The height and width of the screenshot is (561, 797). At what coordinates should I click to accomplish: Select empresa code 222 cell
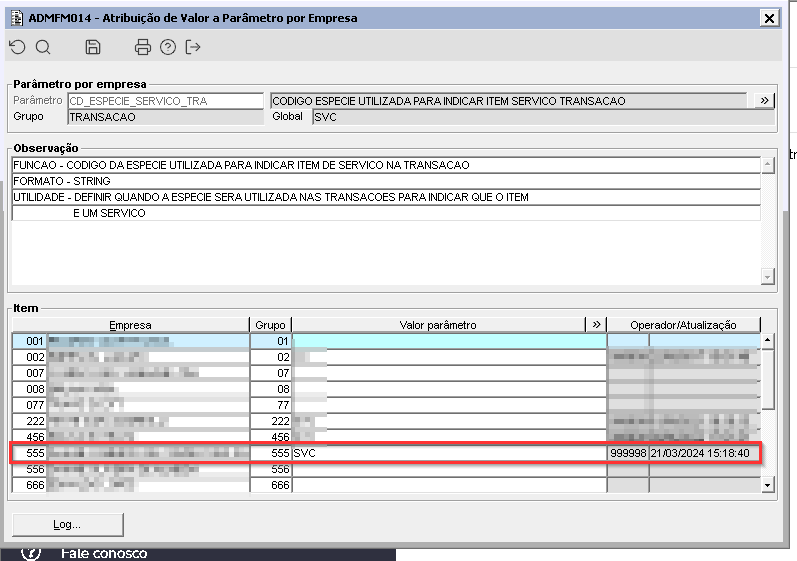point(29,421)
